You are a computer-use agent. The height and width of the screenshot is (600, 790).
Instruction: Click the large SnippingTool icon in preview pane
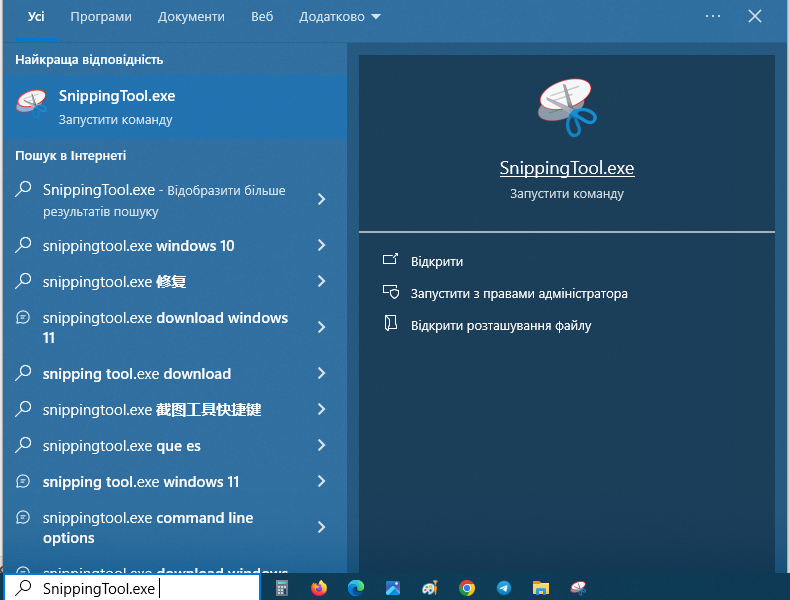click(x=567, y=108)
